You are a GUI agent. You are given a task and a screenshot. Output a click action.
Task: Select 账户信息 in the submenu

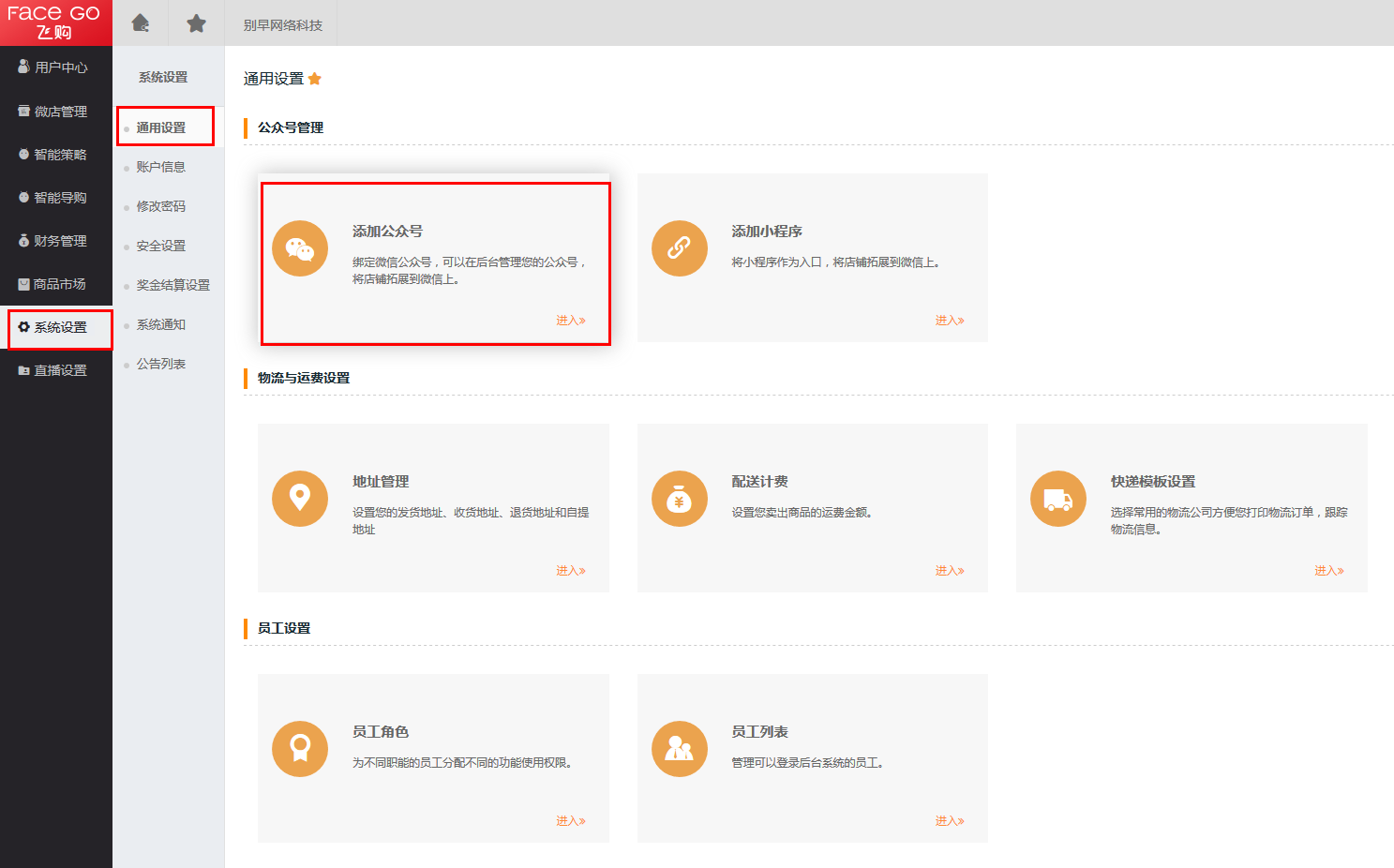(x=160, y=167)
